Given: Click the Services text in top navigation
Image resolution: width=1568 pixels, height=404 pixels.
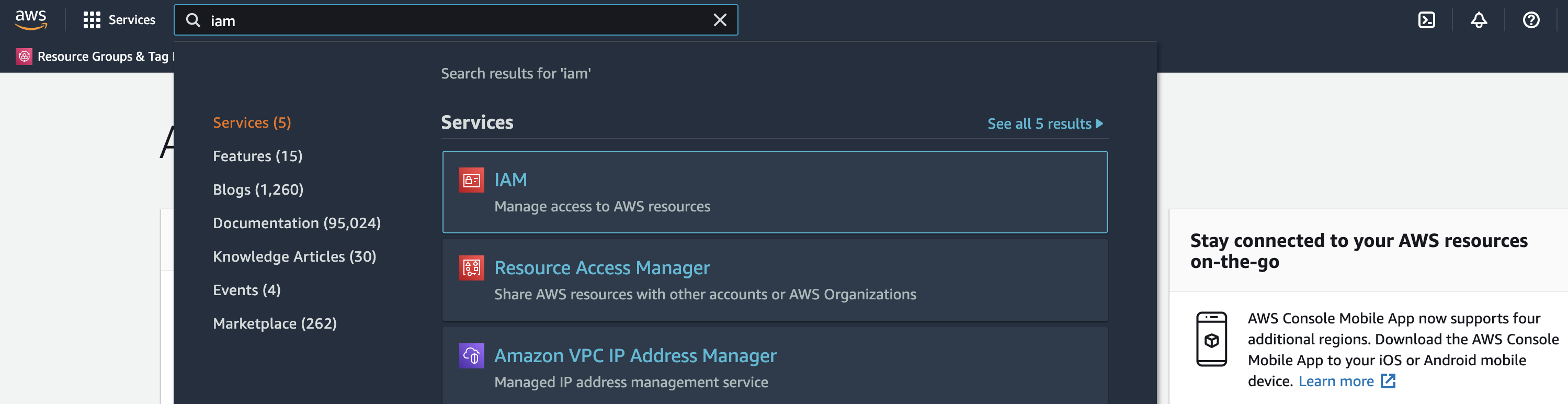Looking at the screenshot, I should [x=131, y=20].
